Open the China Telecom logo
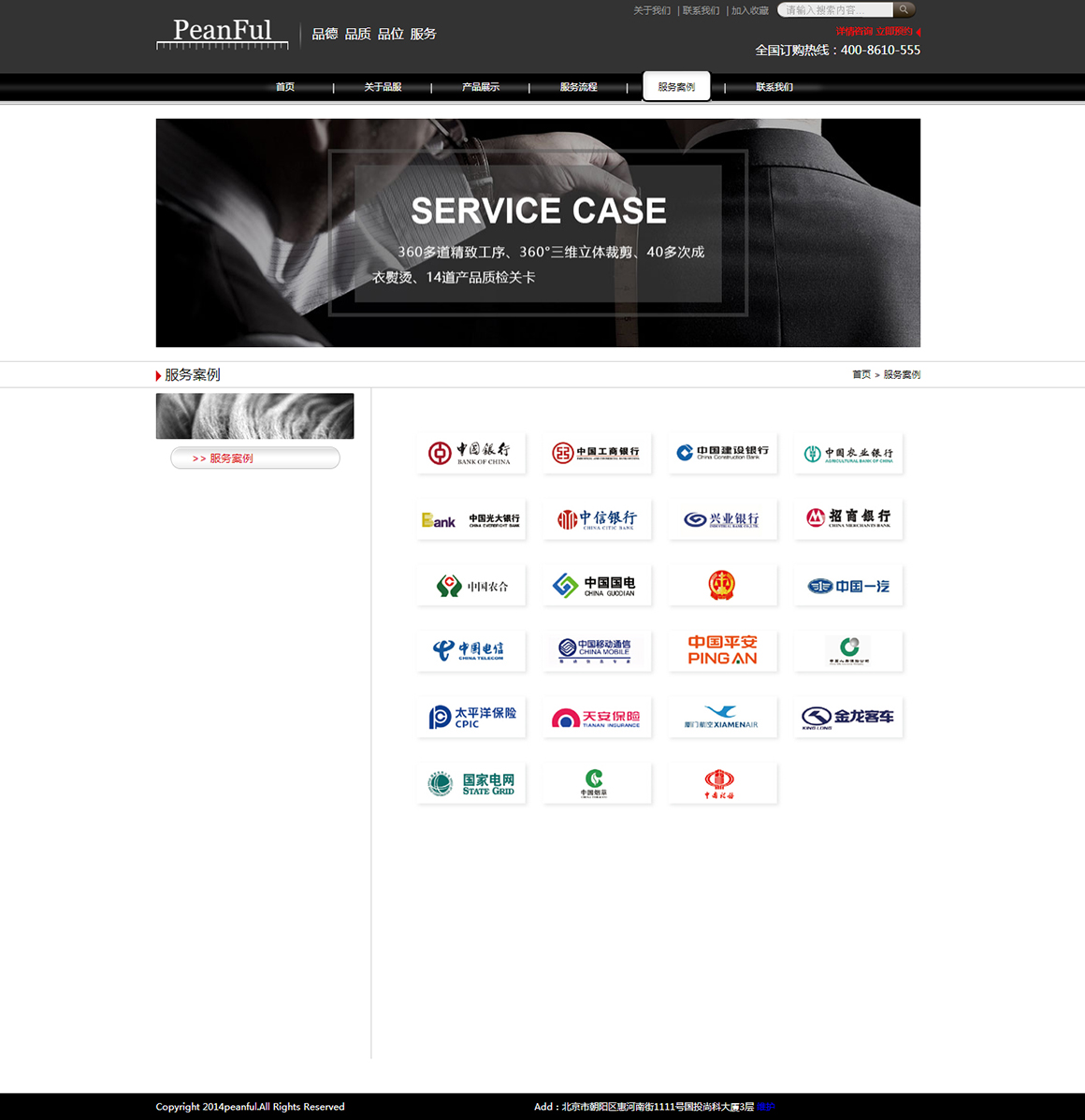 (471, 651)
